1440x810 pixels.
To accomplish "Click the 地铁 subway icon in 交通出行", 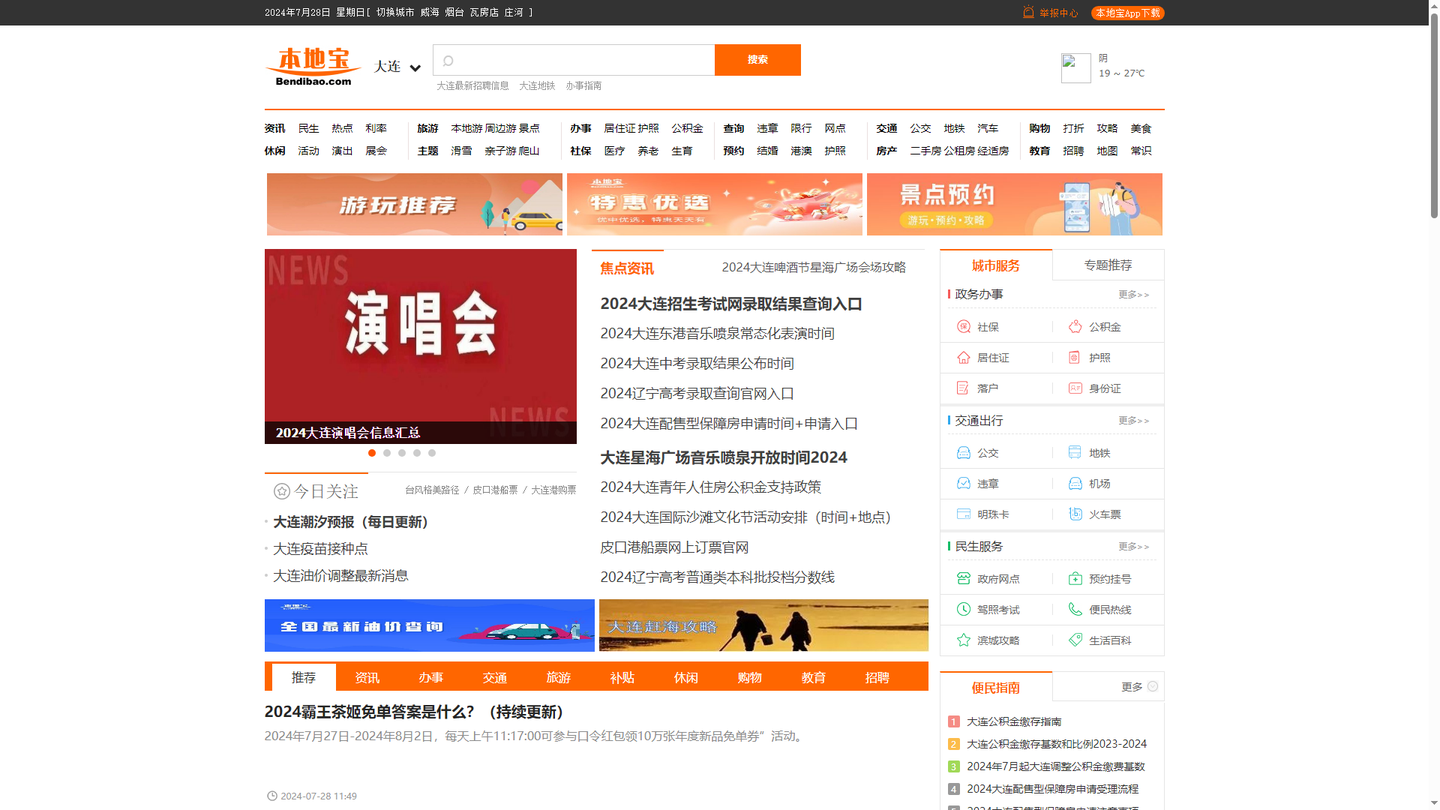I will [1075, 453].
